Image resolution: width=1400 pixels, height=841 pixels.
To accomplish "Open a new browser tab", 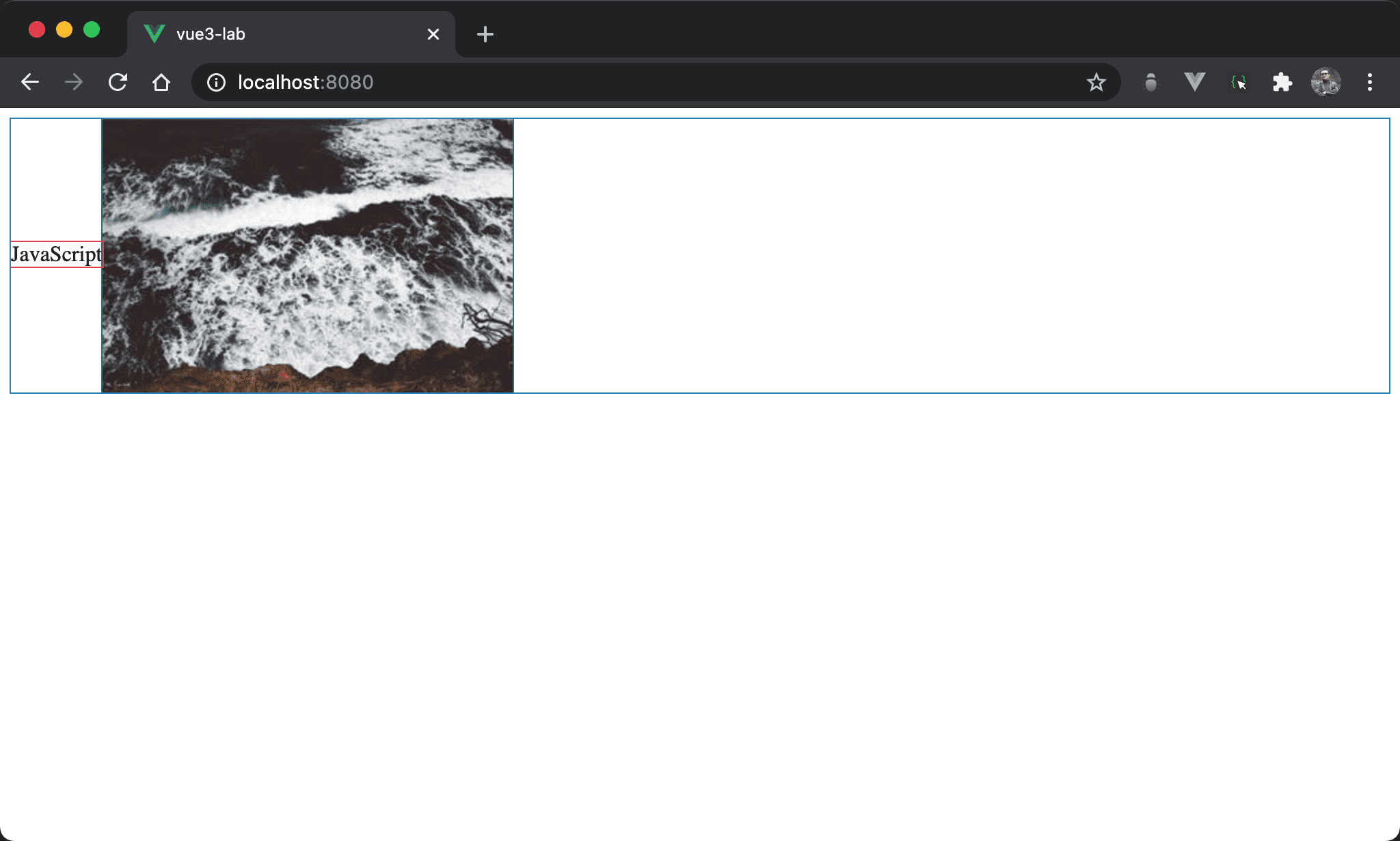I will [485, 34].
